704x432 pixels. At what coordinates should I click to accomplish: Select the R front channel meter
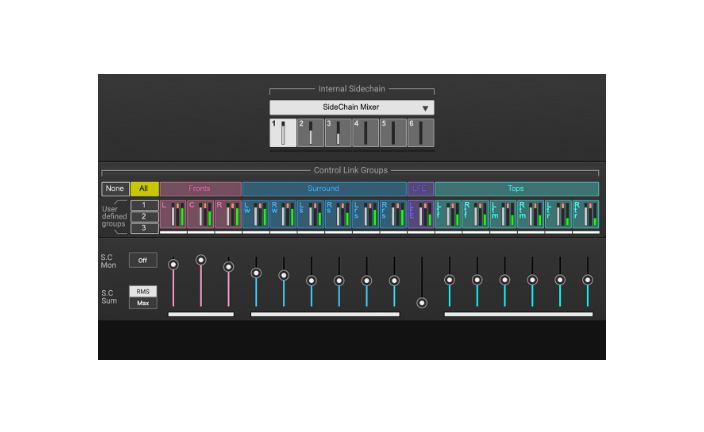click(228, 215)
